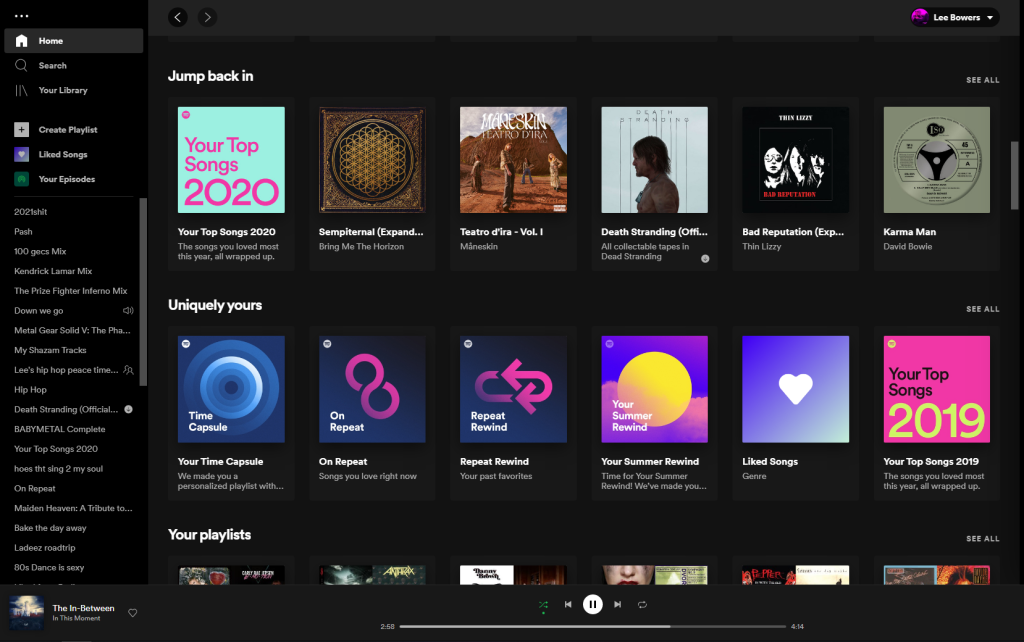1024x642 pixels.
Task: Click See All for Uniquely yours
Action: 982,309
